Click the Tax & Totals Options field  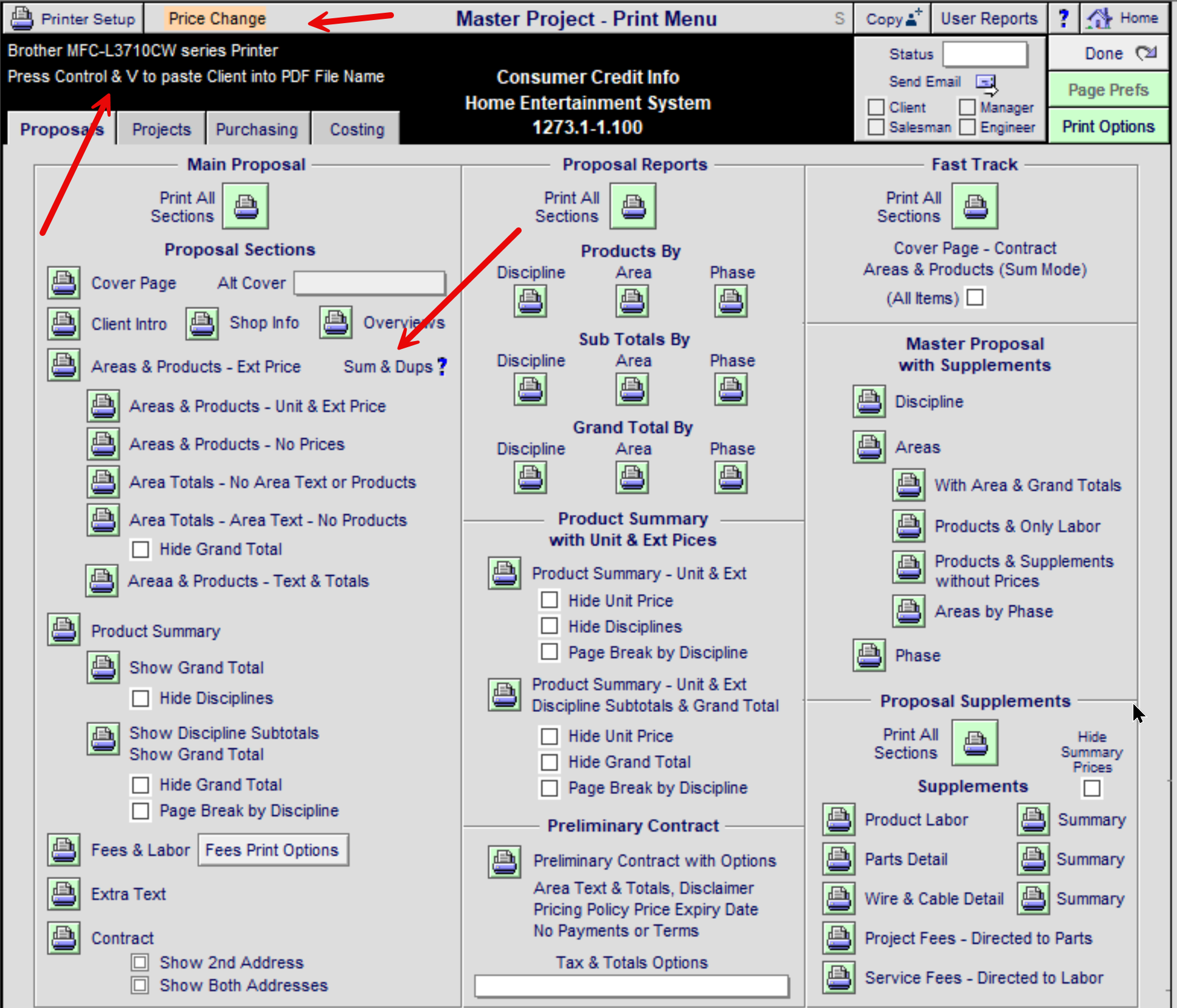coord(632,986)
